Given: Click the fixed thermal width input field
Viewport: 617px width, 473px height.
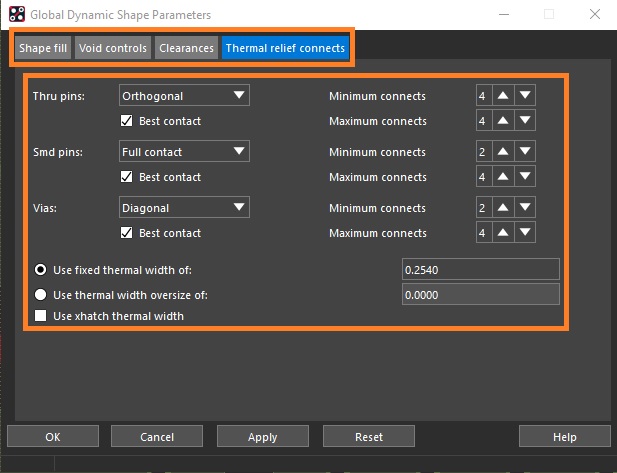Looking at the screenshot, I should pos(478,270).
